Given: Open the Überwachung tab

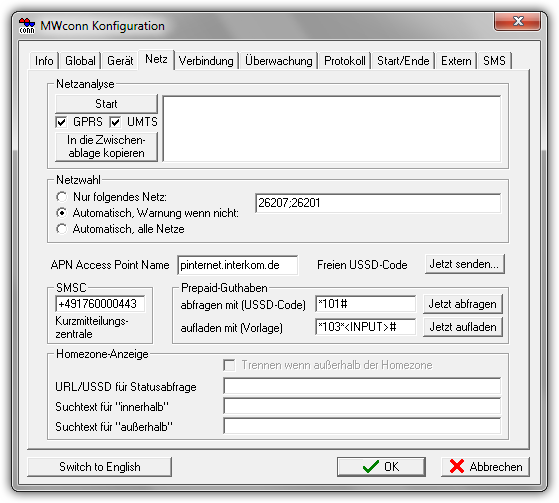Looking at the screenshot, I should tap(279, 61).
